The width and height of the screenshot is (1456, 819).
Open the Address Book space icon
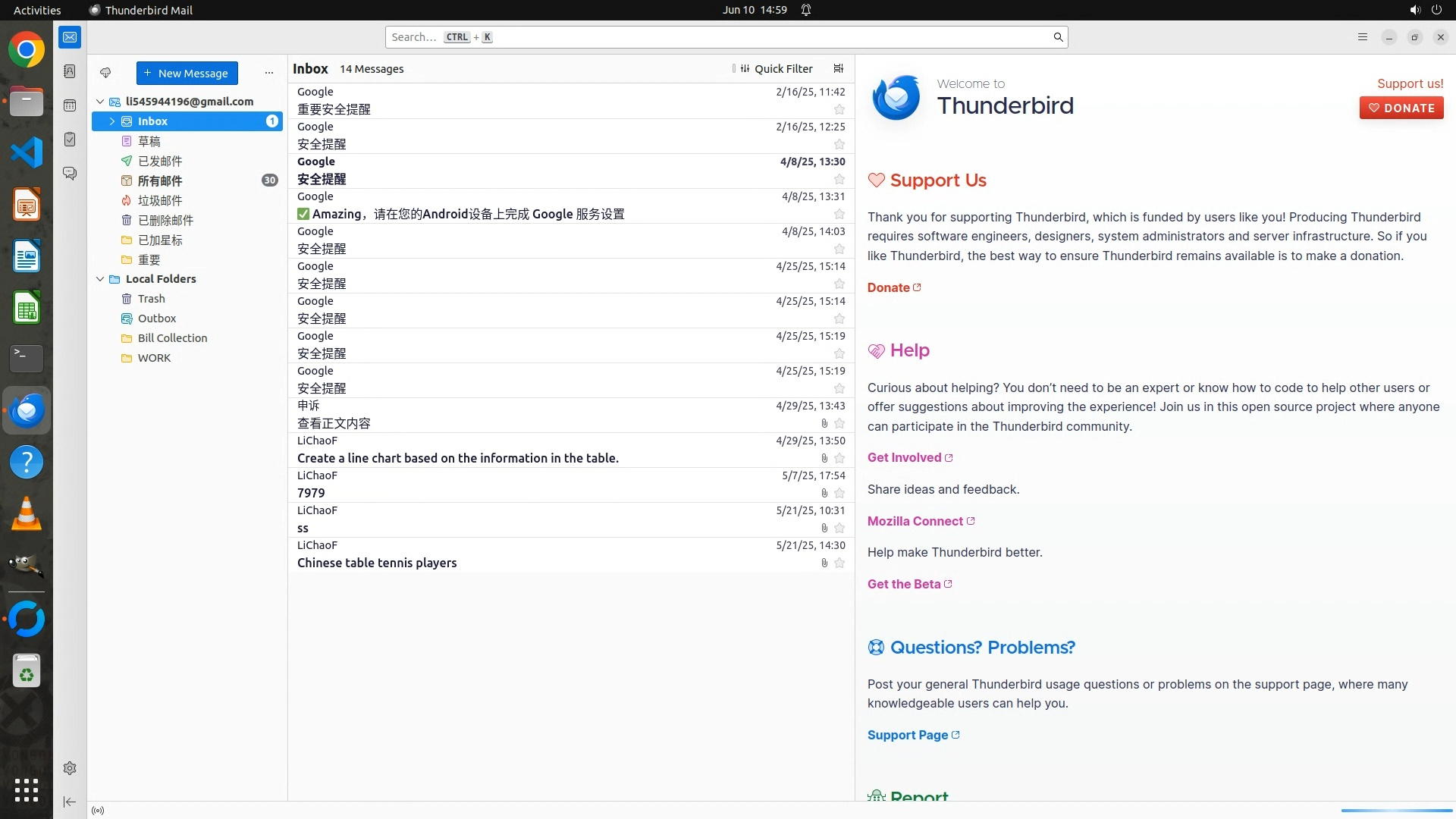[70, 71]
